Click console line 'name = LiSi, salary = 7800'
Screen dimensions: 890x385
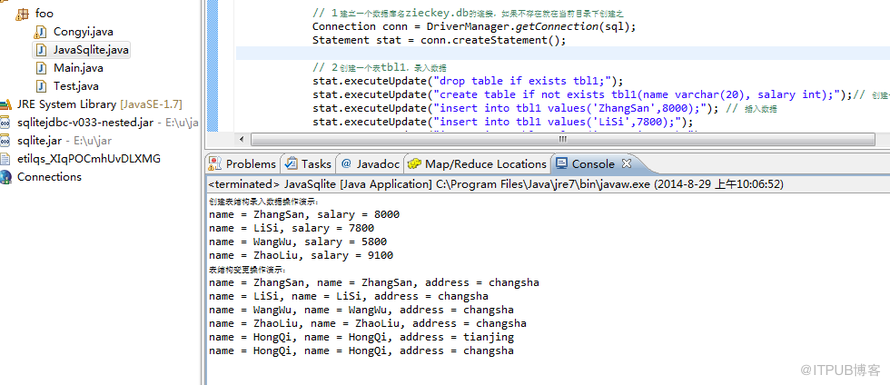(292, 228)
